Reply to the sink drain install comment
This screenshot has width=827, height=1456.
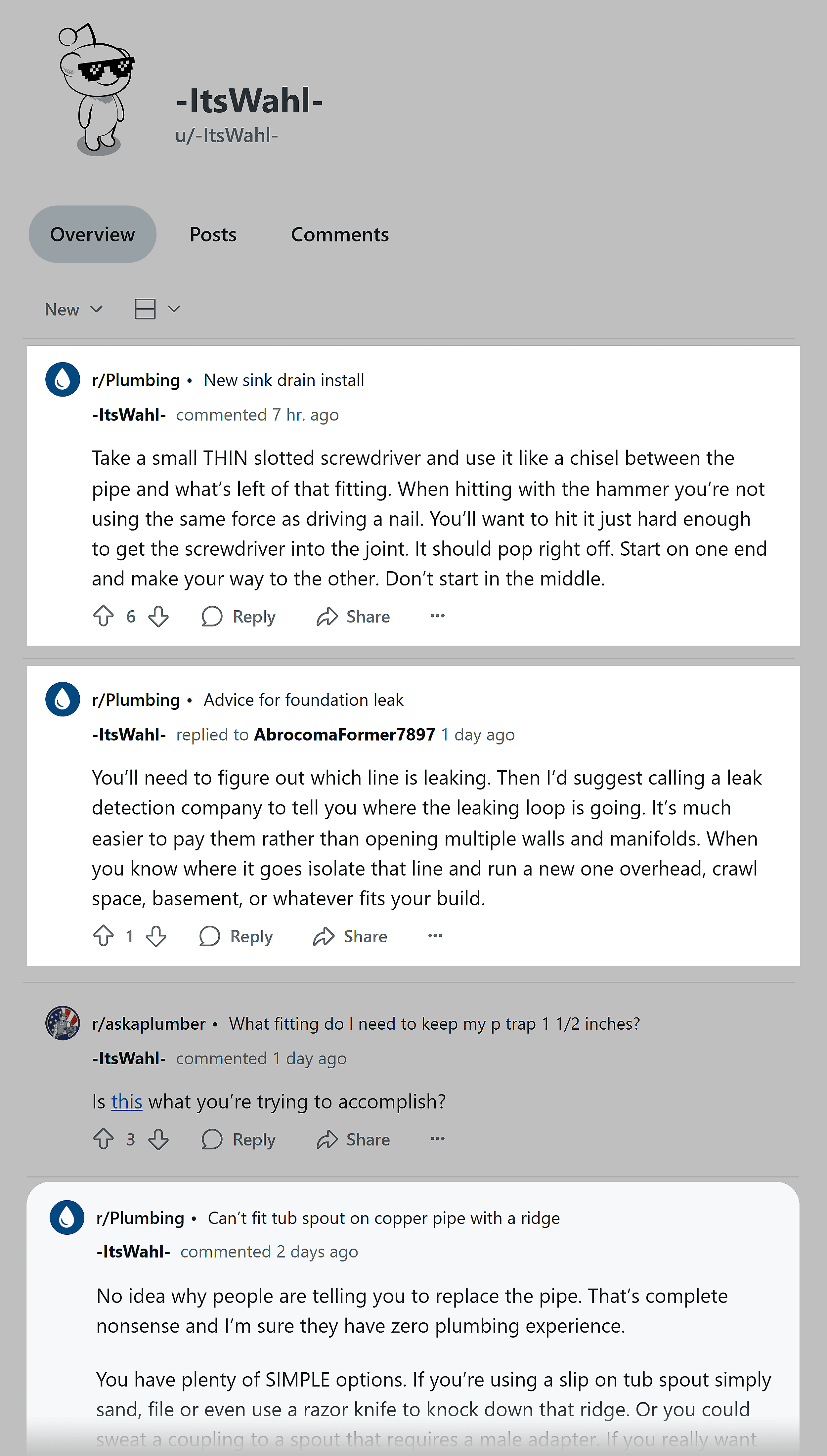pyautogui.click(x=239, y=616)
